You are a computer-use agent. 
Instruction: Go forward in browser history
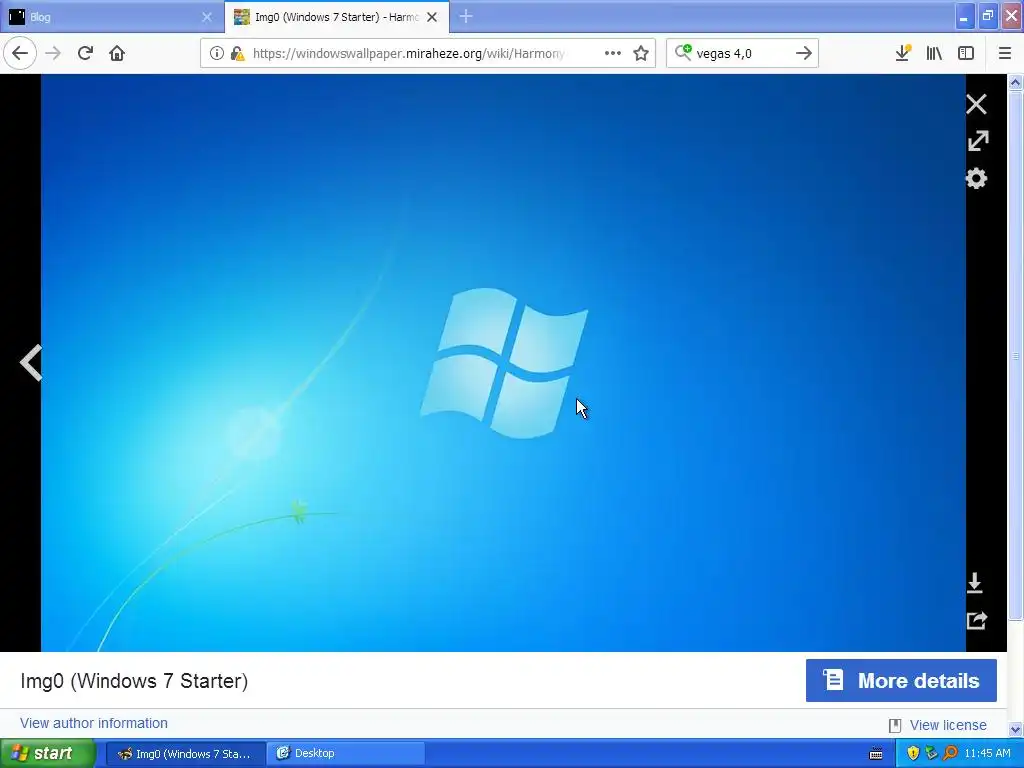point(53,53)
